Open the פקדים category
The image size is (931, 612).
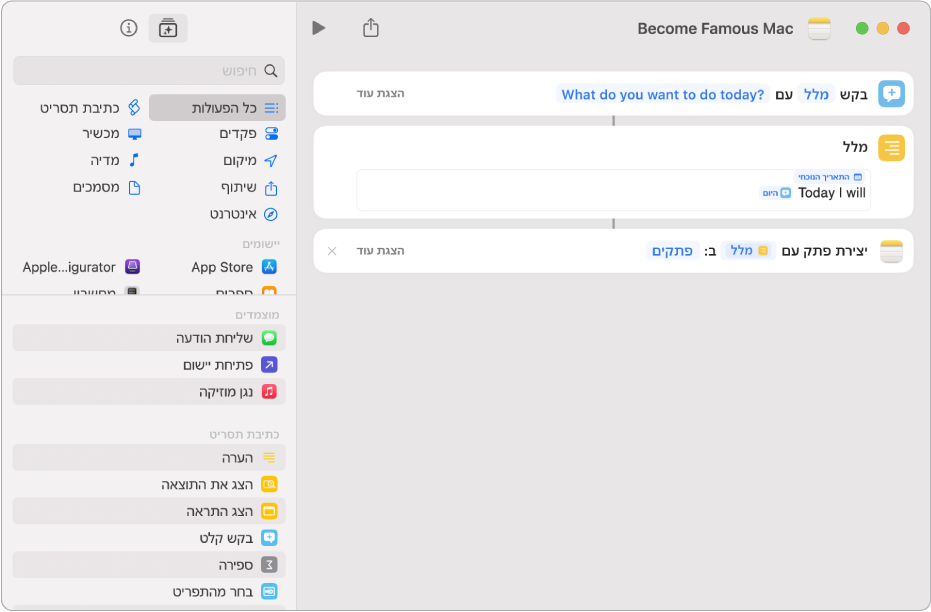tap(249, 134)
